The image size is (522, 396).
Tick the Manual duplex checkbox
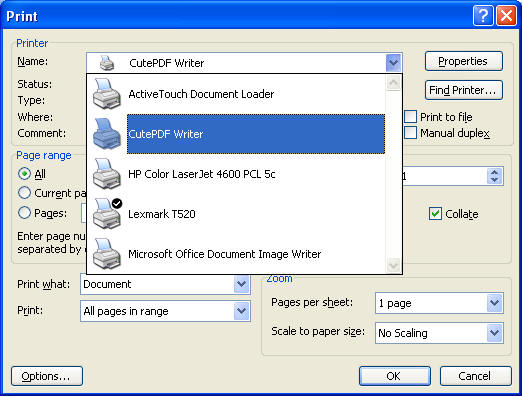410,133
